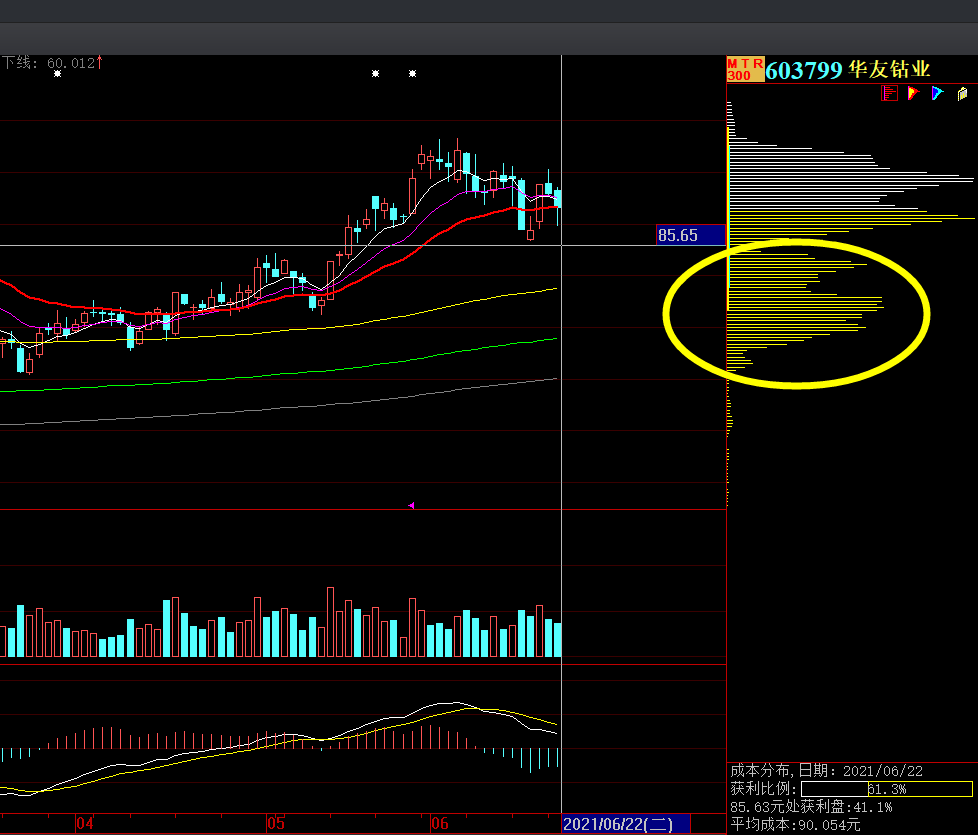Select the red-framed chip distribution bars icon
Image resolution: width=978 pixels, height=835 pixels.
click(x=889, y=93)
